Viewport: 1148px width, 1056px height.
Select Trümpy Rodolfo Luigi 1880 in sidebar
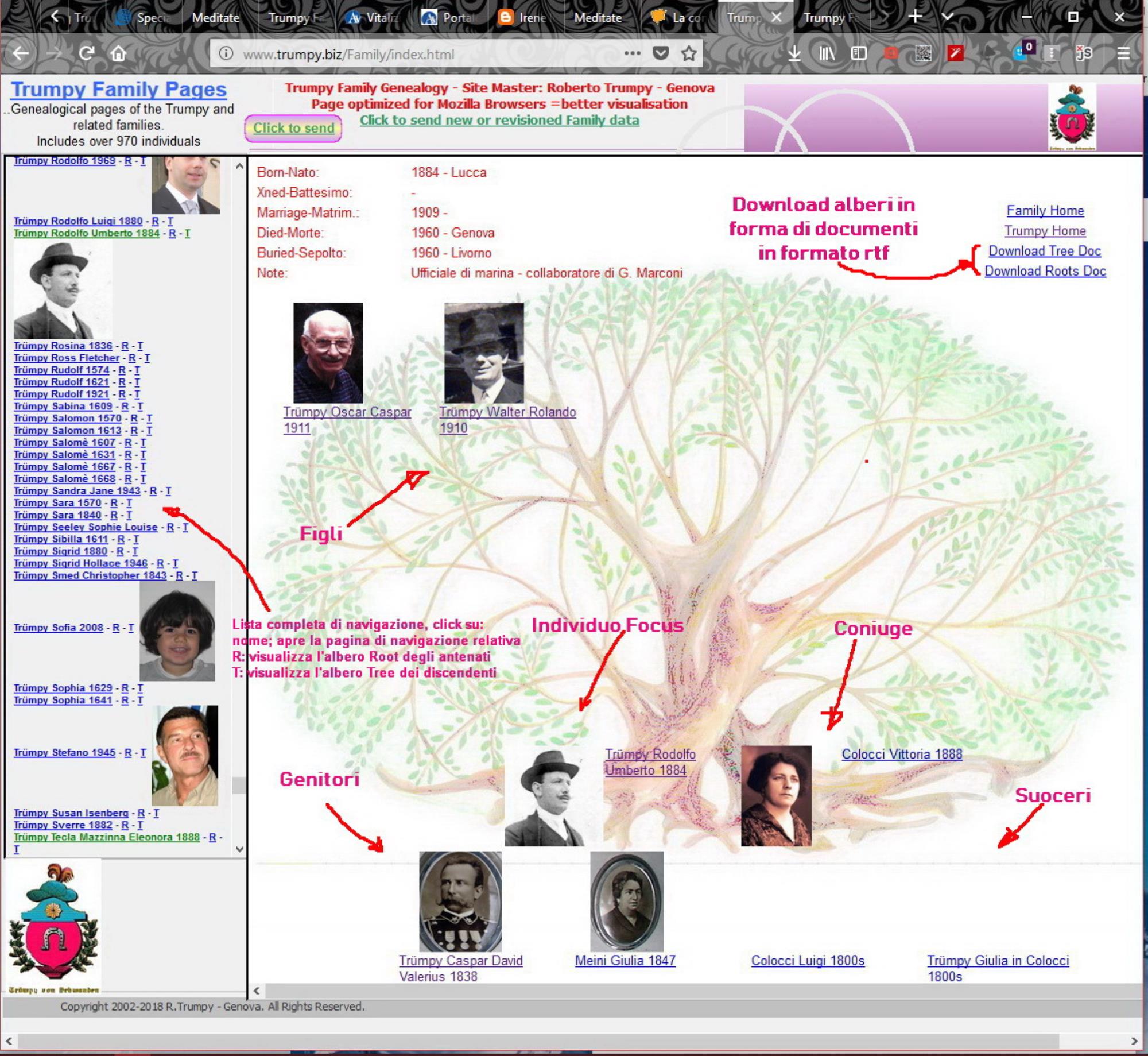pos(78,221)
